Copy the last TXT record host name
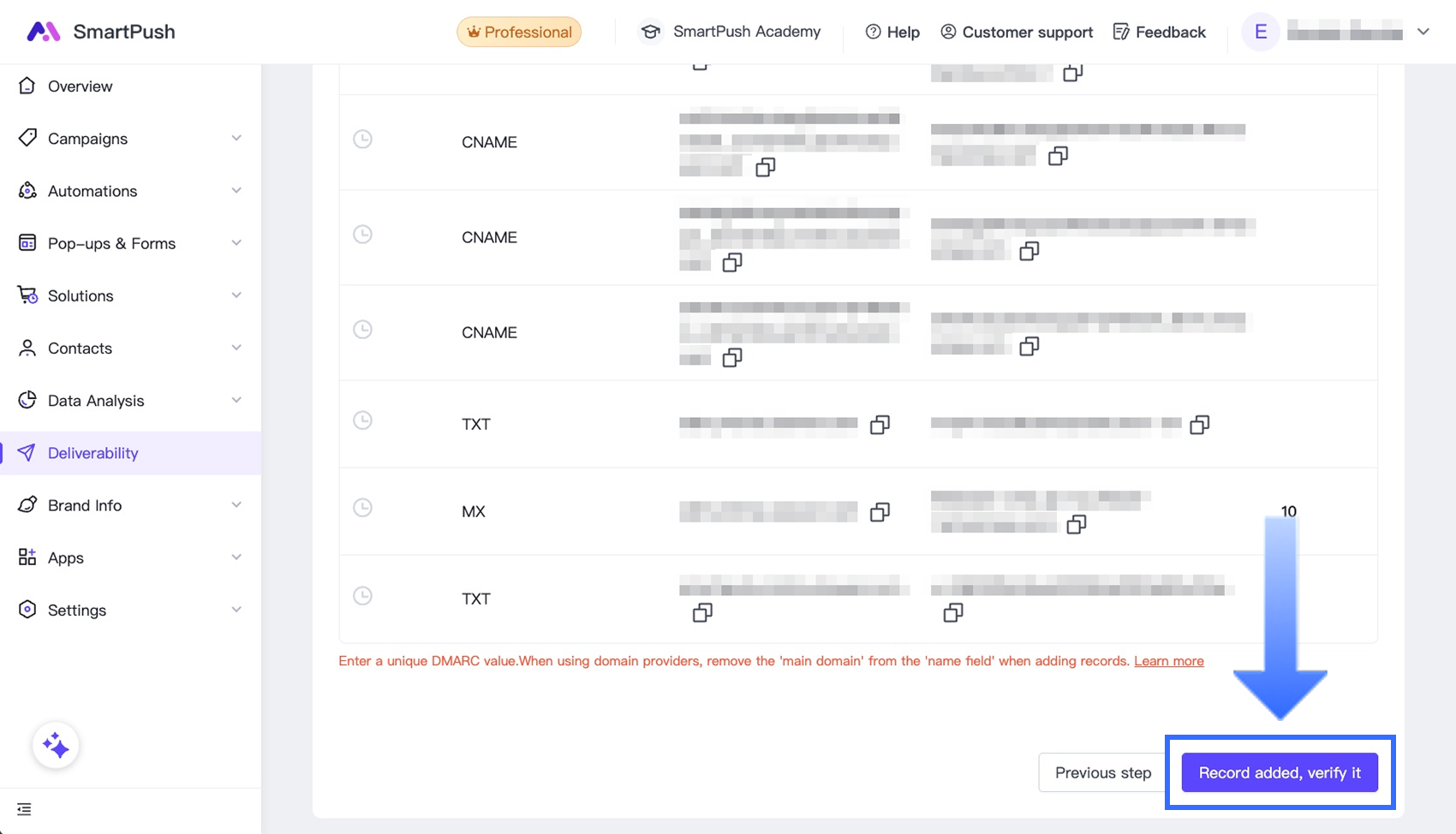The width and height of the screenshot is (1456, 834). (x=702, y=612)
